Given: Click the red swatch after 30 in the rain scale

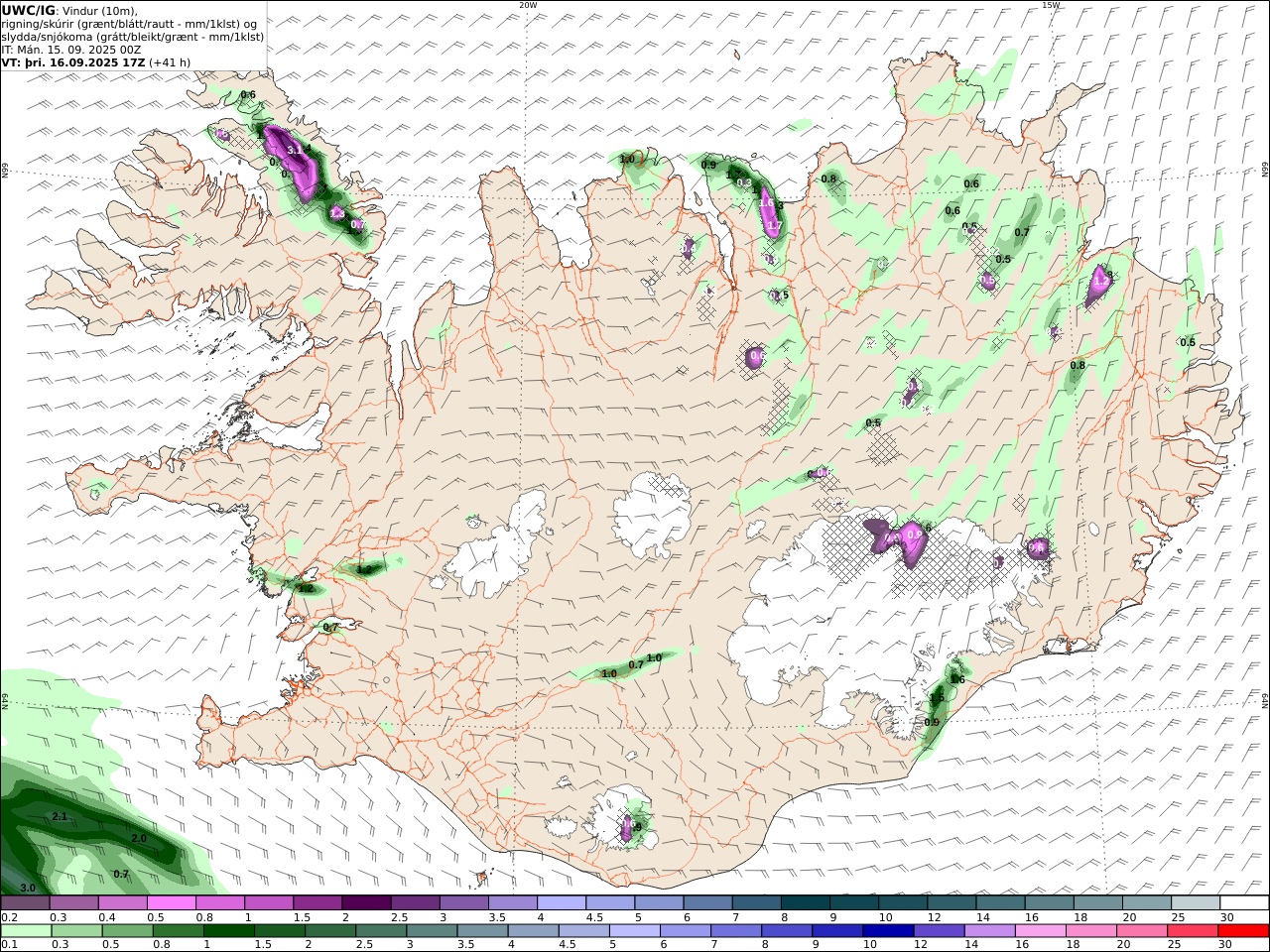Looking at the screenshot, I should [x=1243, y=931].
